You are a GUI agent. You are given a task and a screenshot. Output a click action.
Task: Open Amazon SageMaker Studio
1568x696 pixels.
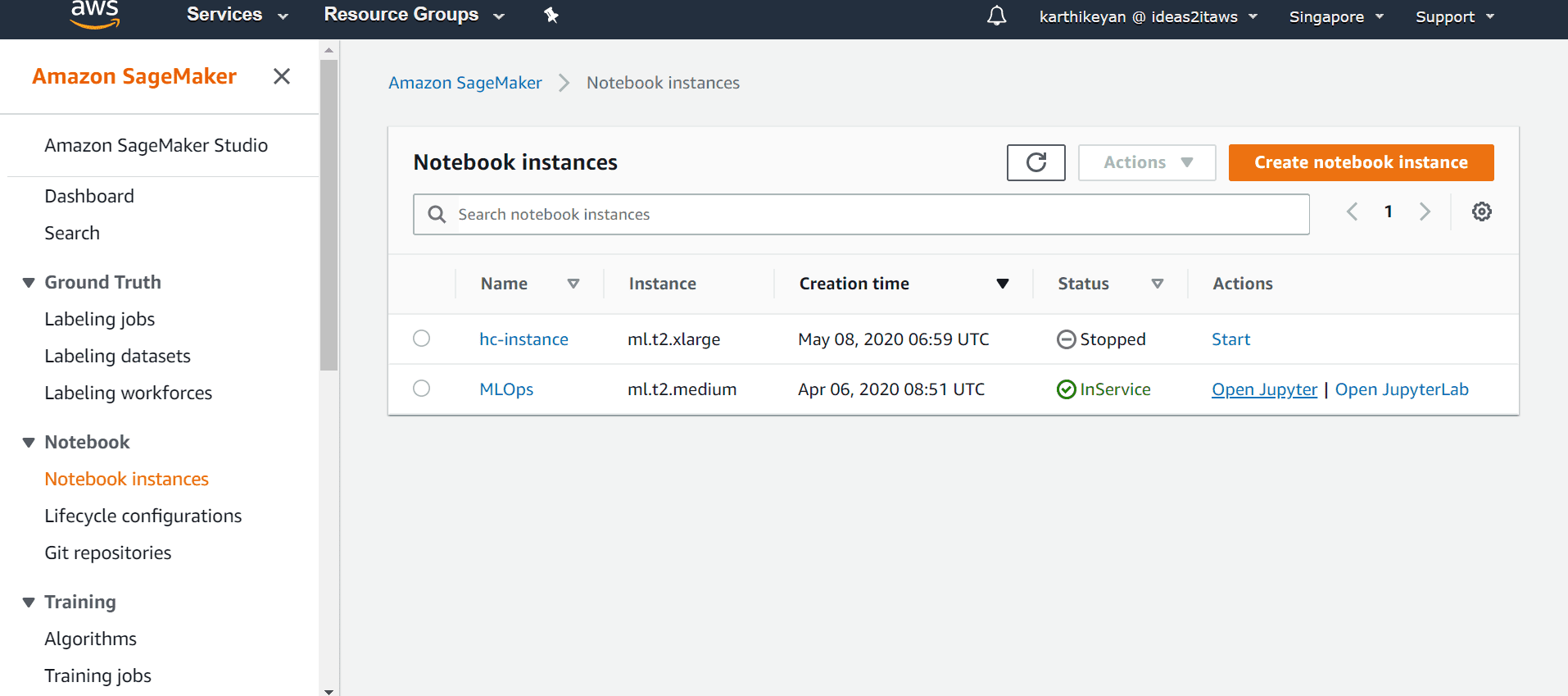pos(156,145)
